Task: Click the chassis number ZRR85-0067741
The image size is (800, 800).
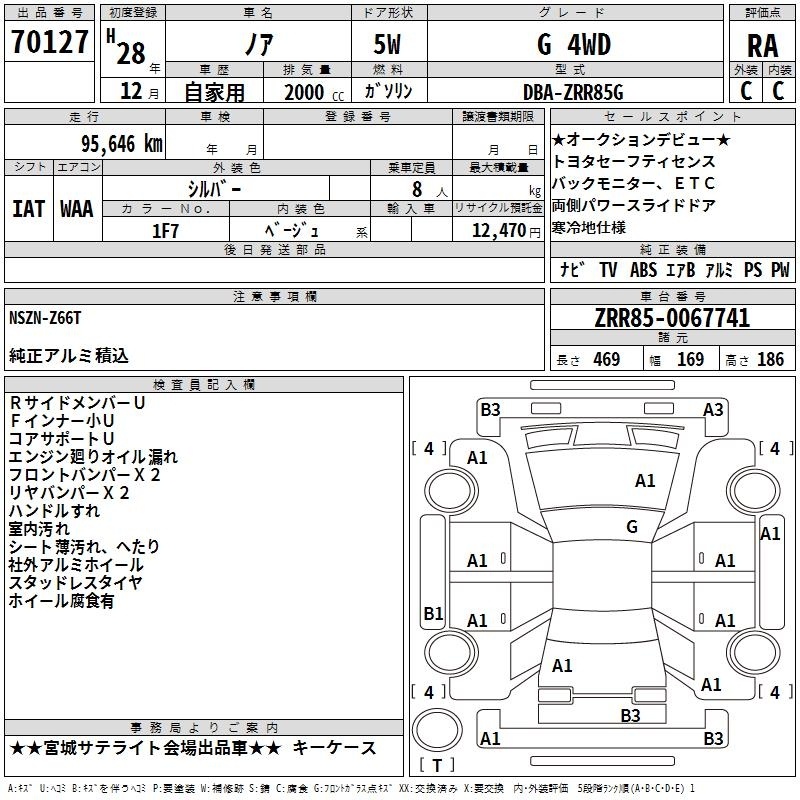Action: [672, 318]
